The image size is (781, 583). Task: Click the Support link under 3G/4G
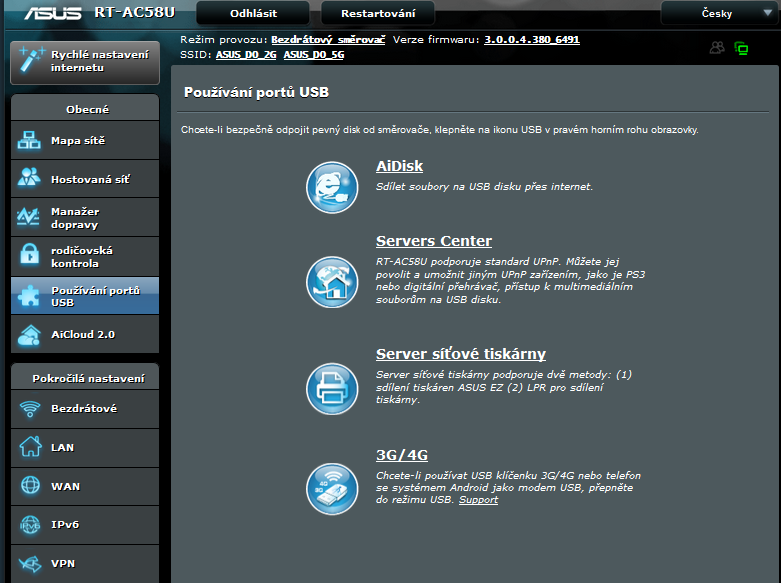point(478,500)
